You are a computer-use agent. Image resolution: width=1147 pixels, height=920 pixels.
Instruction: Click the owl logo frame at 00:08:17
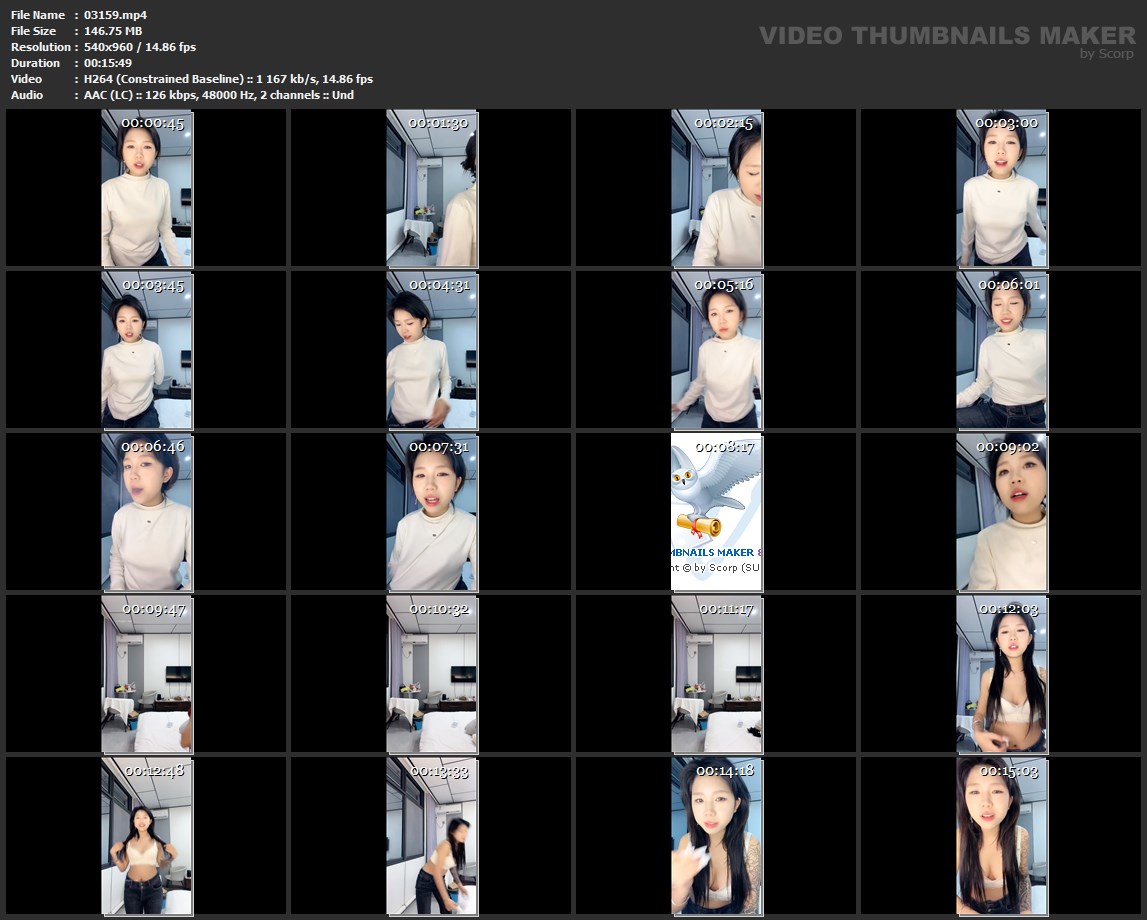point(716,512)
